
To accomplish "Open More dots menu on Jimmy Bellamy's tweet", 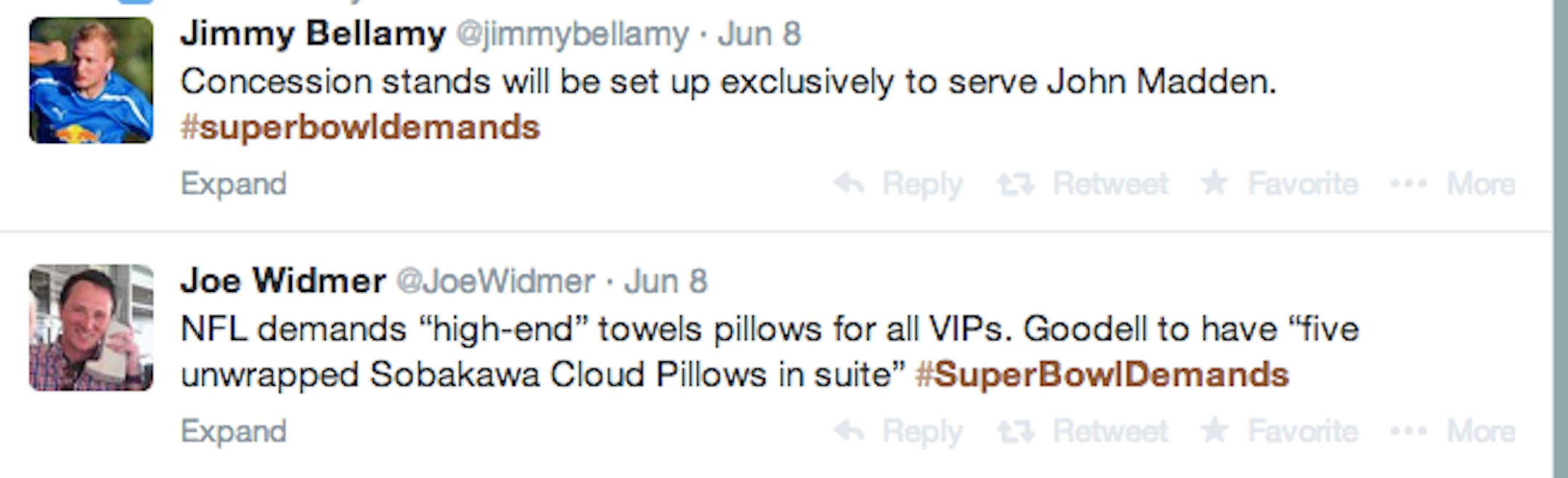I will 1408,184.
